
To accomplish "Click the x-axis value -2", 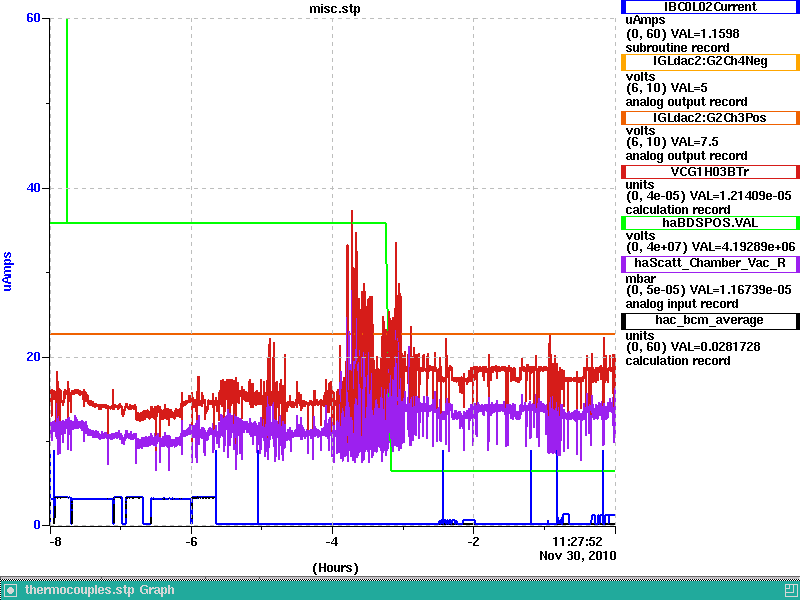I will [x=473, y=541].
